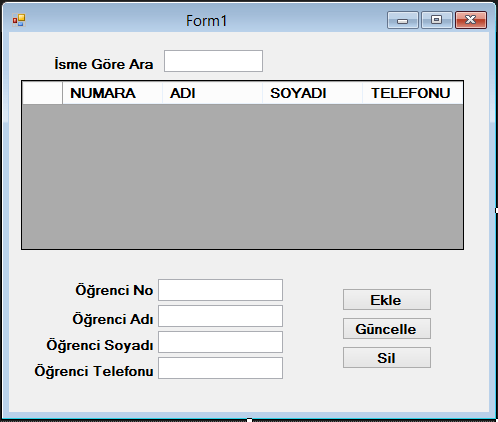Click the İsme Göre Ara search box

(213, 61)
